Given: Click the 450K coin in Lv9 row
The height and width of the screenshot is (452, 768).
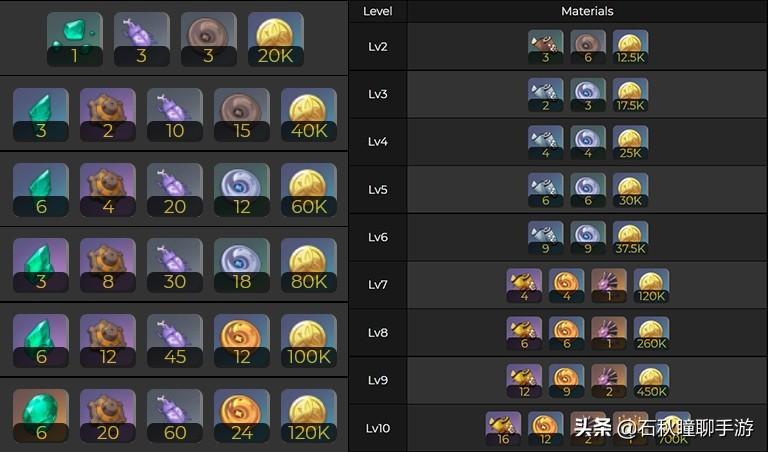Looking at the screenshot, I should 651,381.
